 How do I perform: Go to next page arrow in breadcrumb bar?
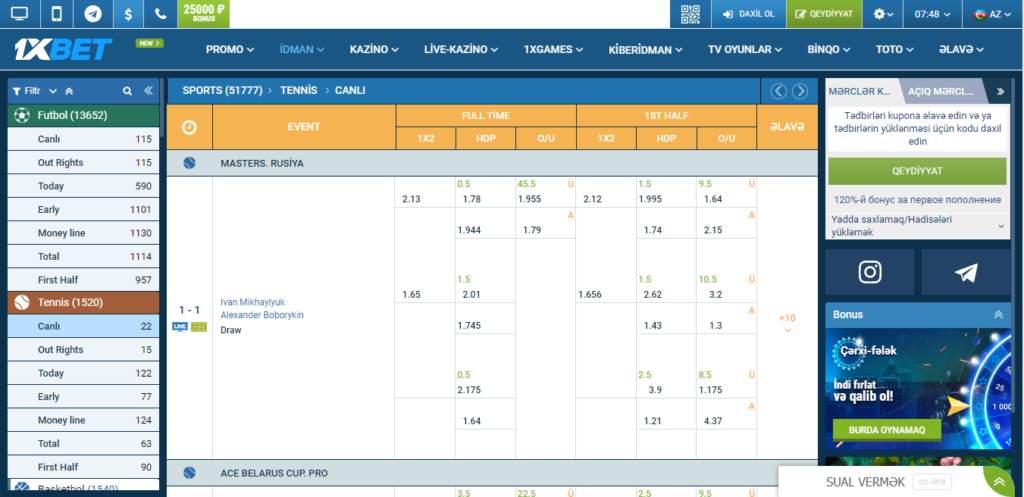point(800,91)
